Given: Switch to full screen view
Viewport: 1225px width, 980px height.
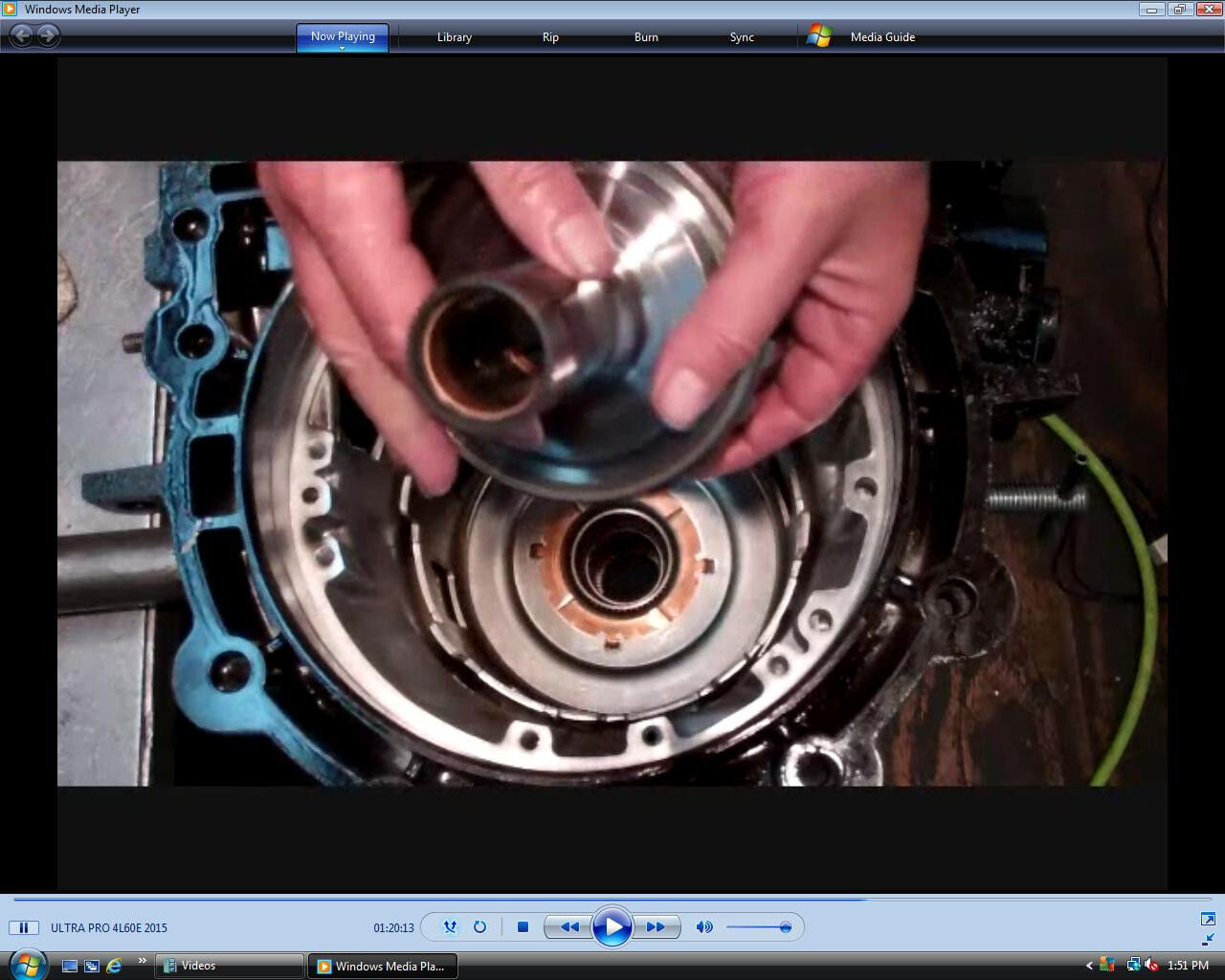Looking at the screenshot, I should (x=1208, y=919).
